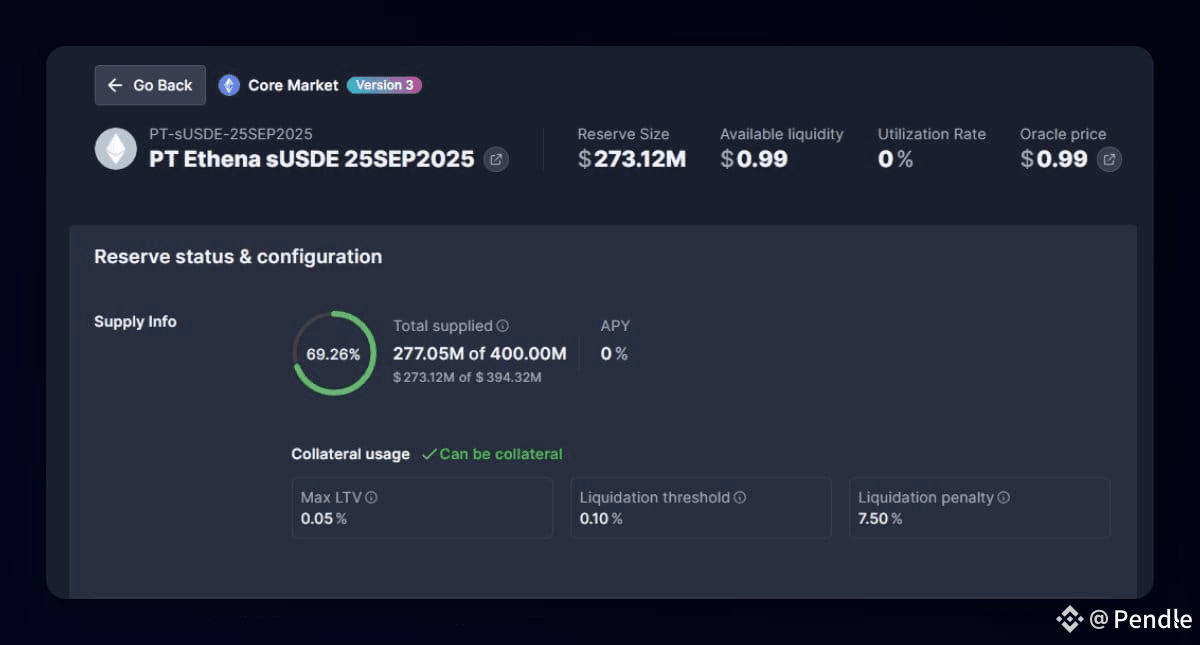Click the back arrow icon in Go Back

pyautogui.click(x=115, y=85)
